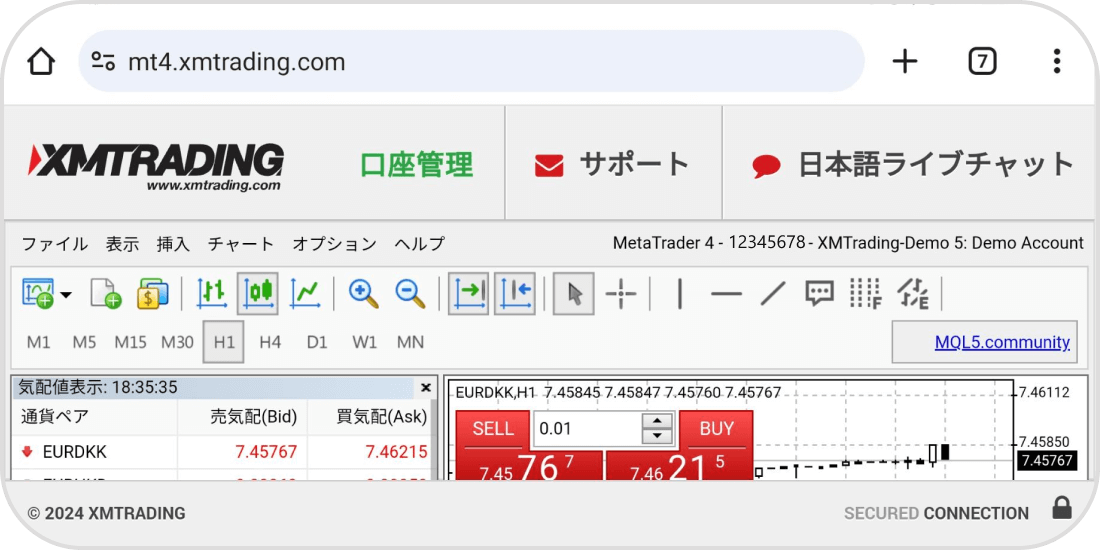Expand the new chart dropdown arrow
Image resolution: width=1100 pixels, height=550 pixels.
pos(66,295)
